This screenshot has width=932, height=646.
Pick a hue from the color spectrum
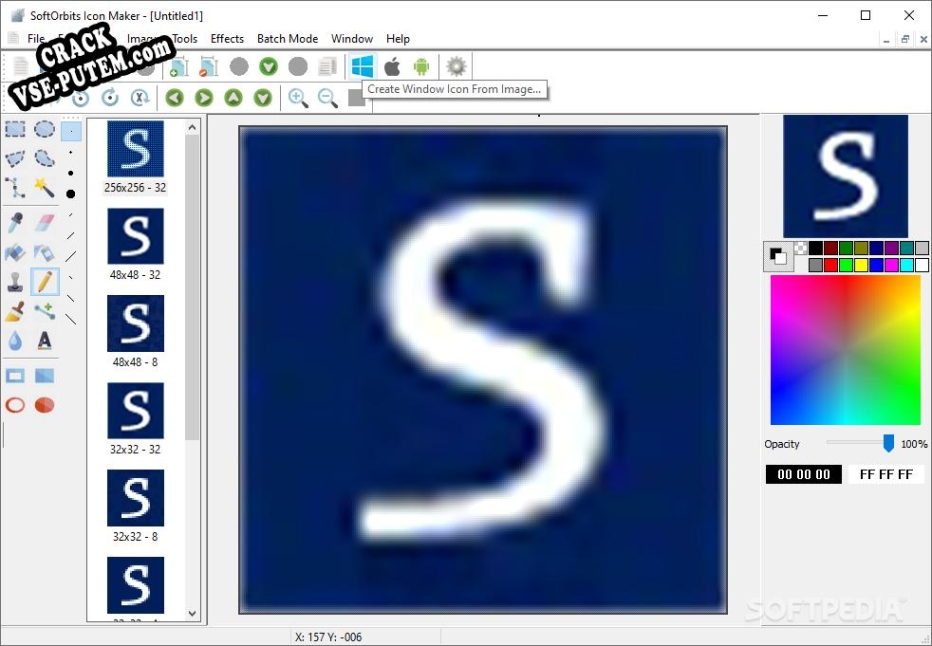click(x=845, y=350)
